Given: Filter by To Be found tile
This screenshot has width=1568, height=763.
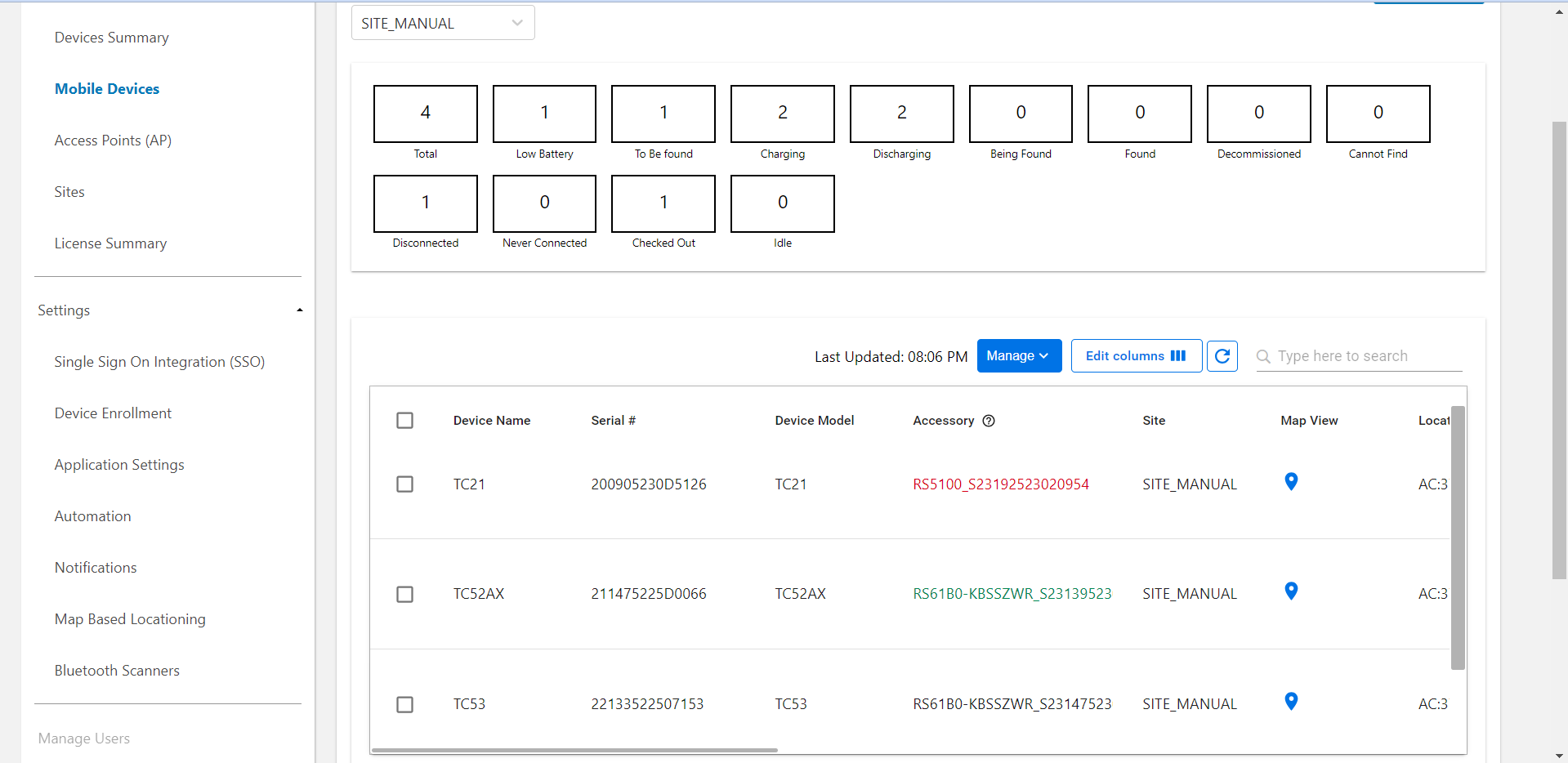Looking at the screenshot, I should pyautogui.click(x=663, y=114).
